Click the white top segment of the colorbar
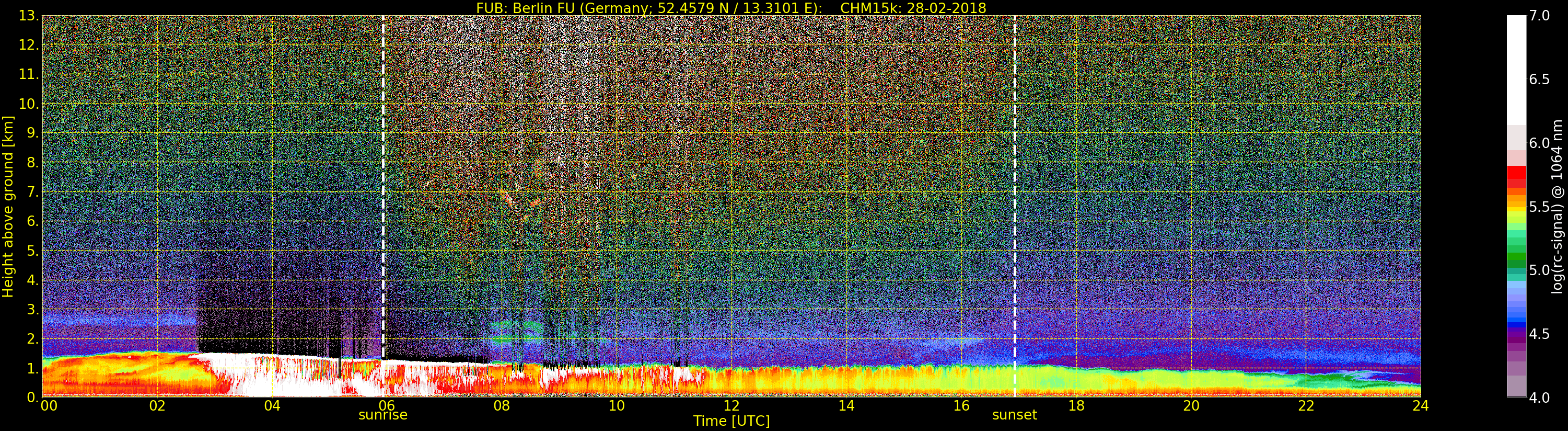 coord(1516,70)
